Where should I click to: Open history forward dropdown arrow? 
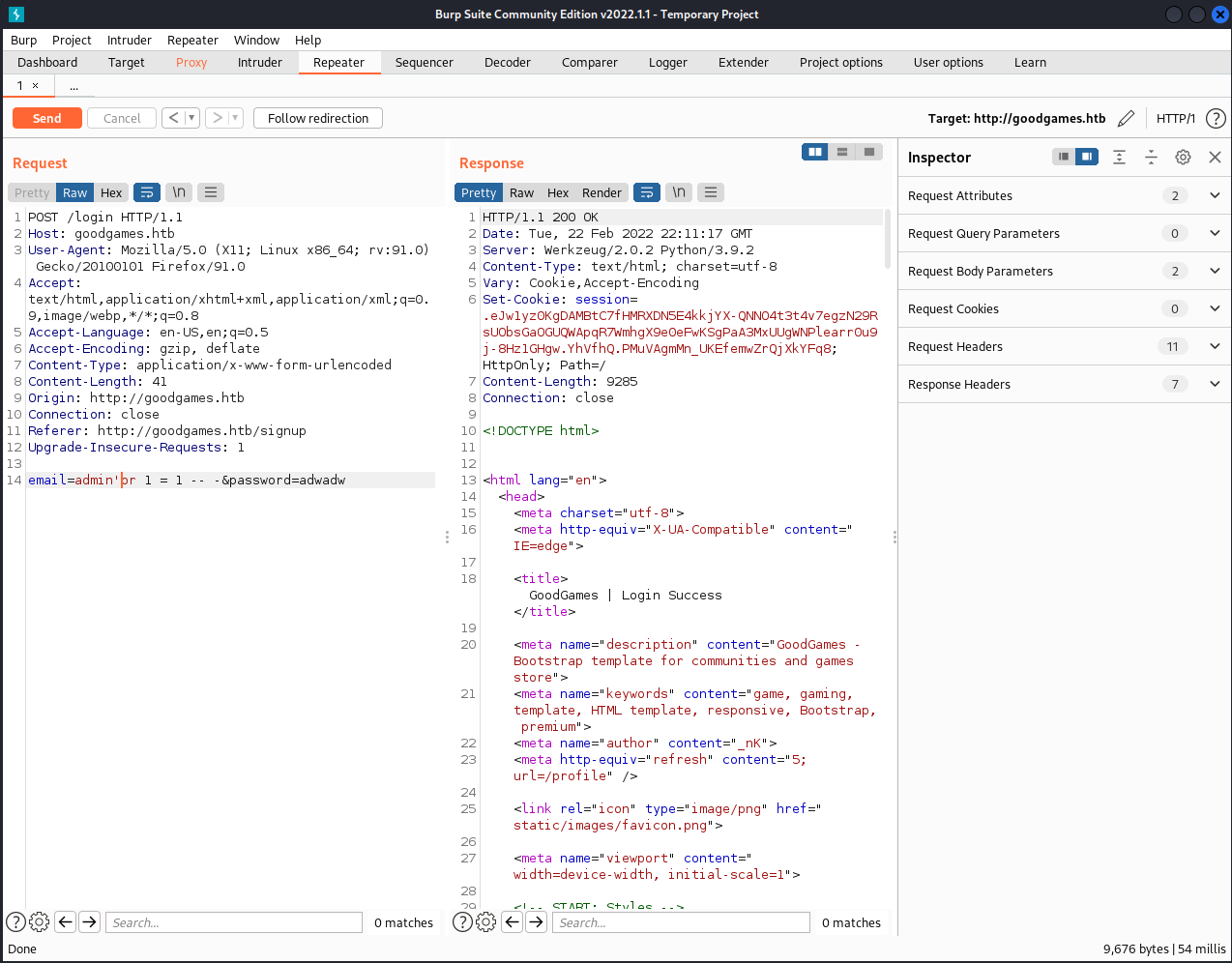(235, 118)
